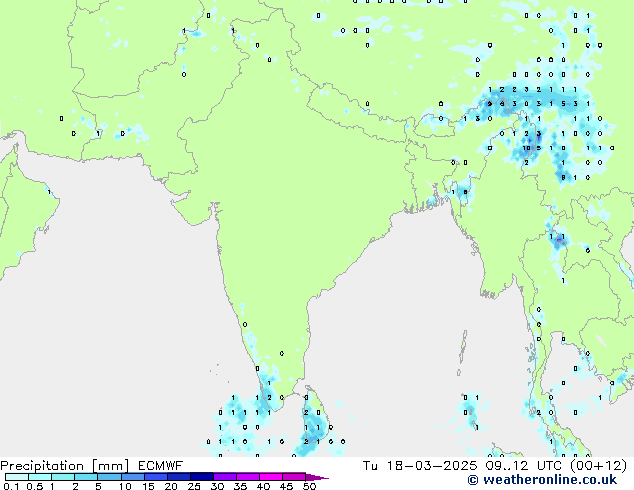Click the legend scale label '45'

(286, 486)
